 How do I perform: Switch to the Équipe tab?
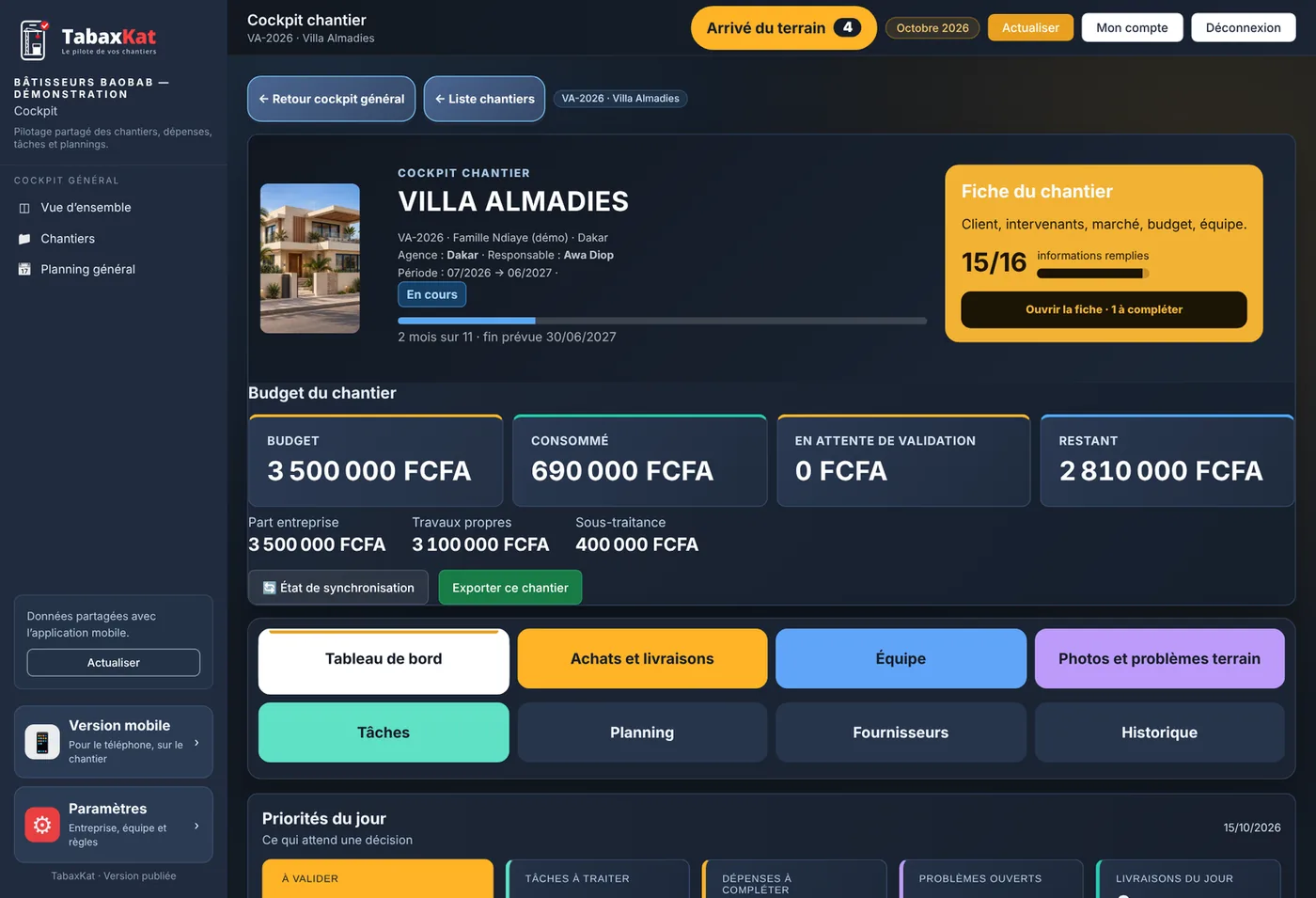901,659
